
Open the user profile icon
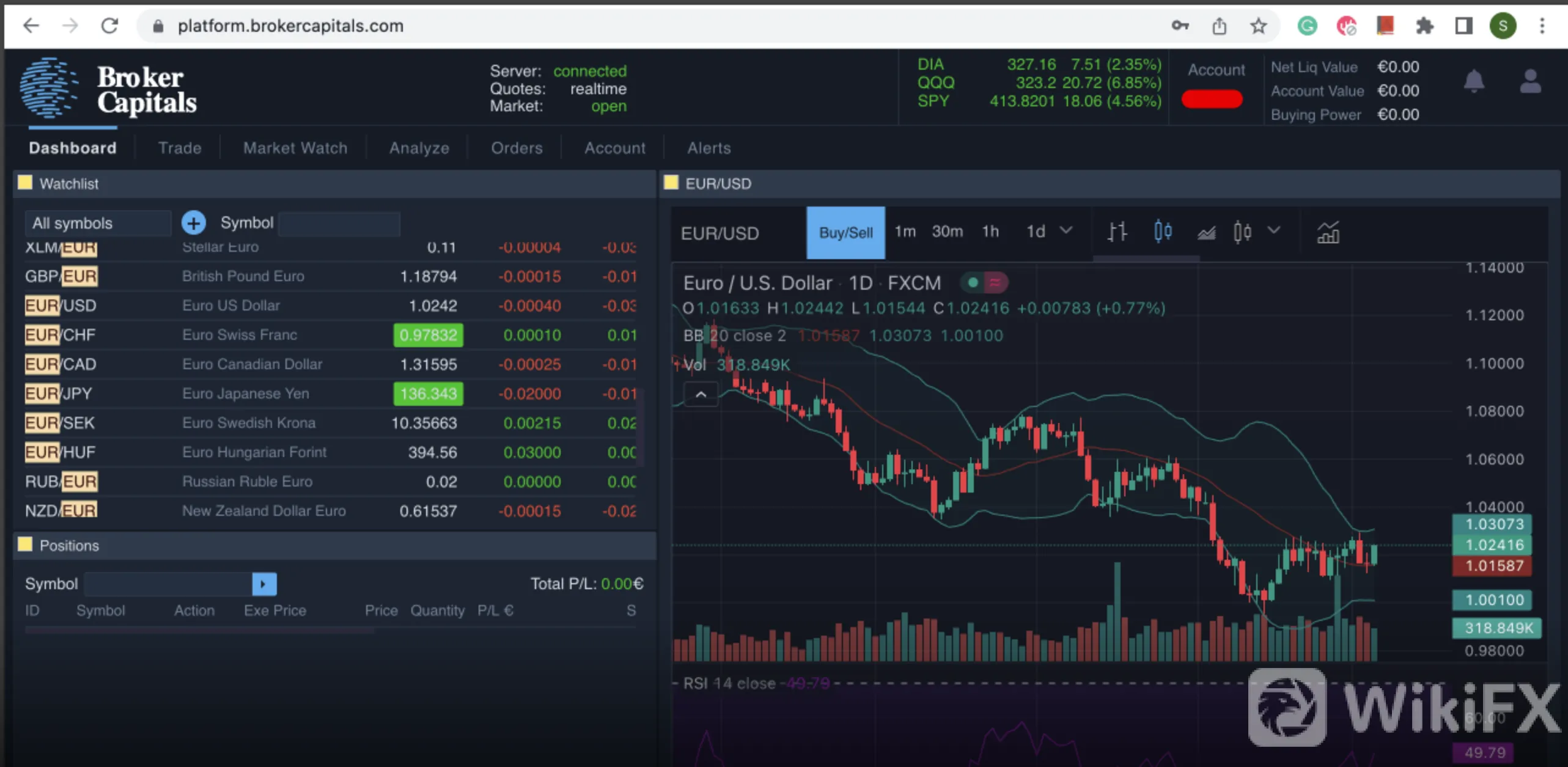point(1530,81)
